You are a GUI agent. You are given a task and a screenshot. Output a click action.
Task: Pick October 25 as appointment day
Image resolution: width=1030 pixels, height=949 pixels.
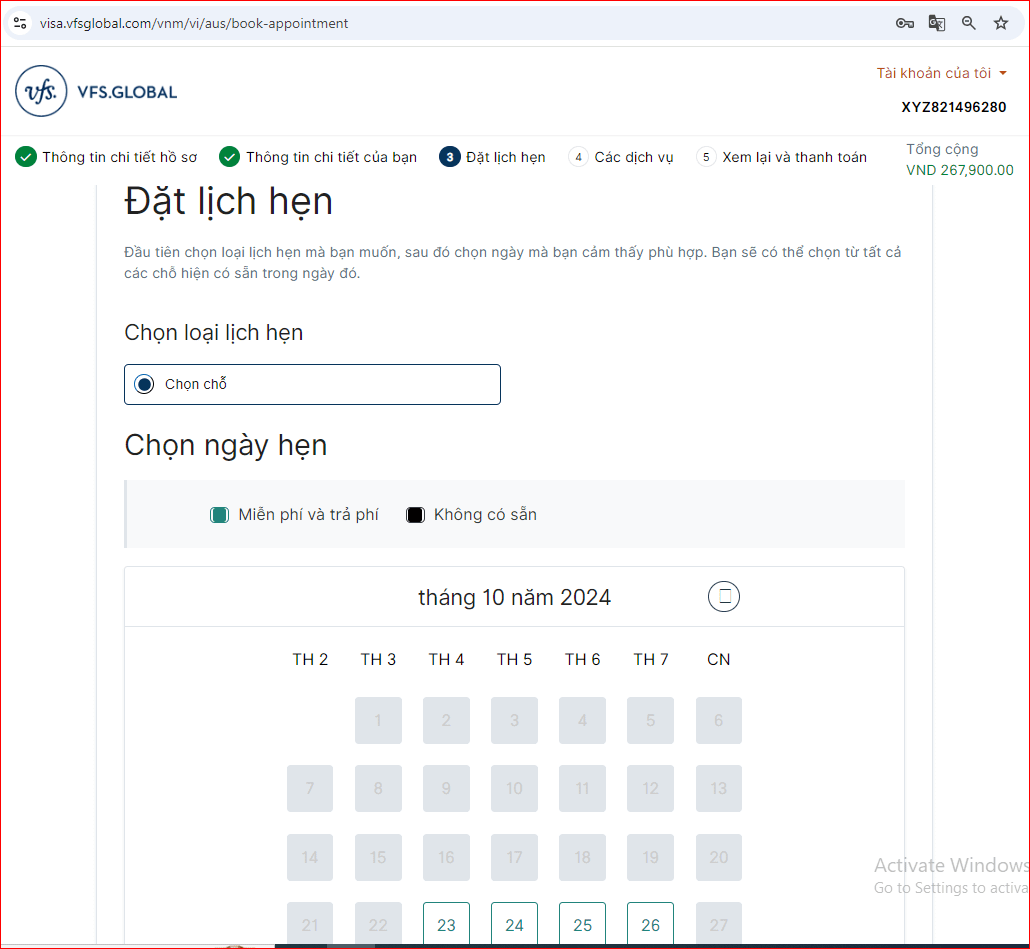582,925
